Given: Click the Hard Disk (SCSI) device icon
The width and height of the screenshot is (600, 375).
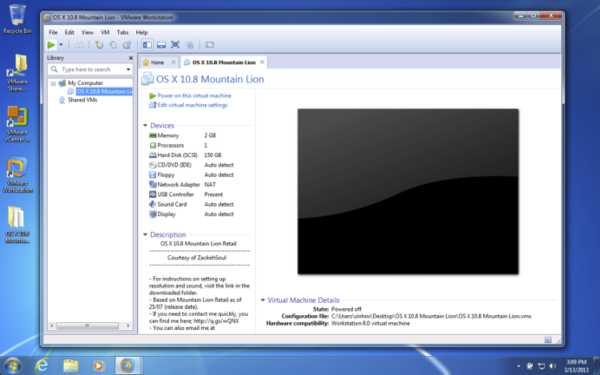Looking at the screenshot, I should click(153, 155).
